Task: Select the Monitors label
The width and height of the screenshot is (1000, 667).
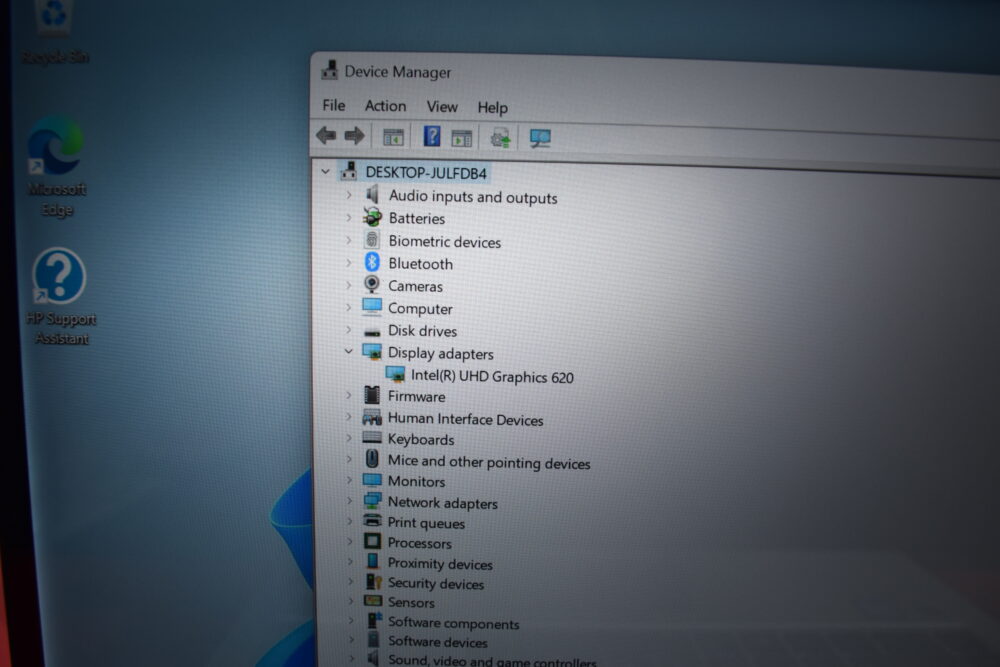Action: (416, 481)
